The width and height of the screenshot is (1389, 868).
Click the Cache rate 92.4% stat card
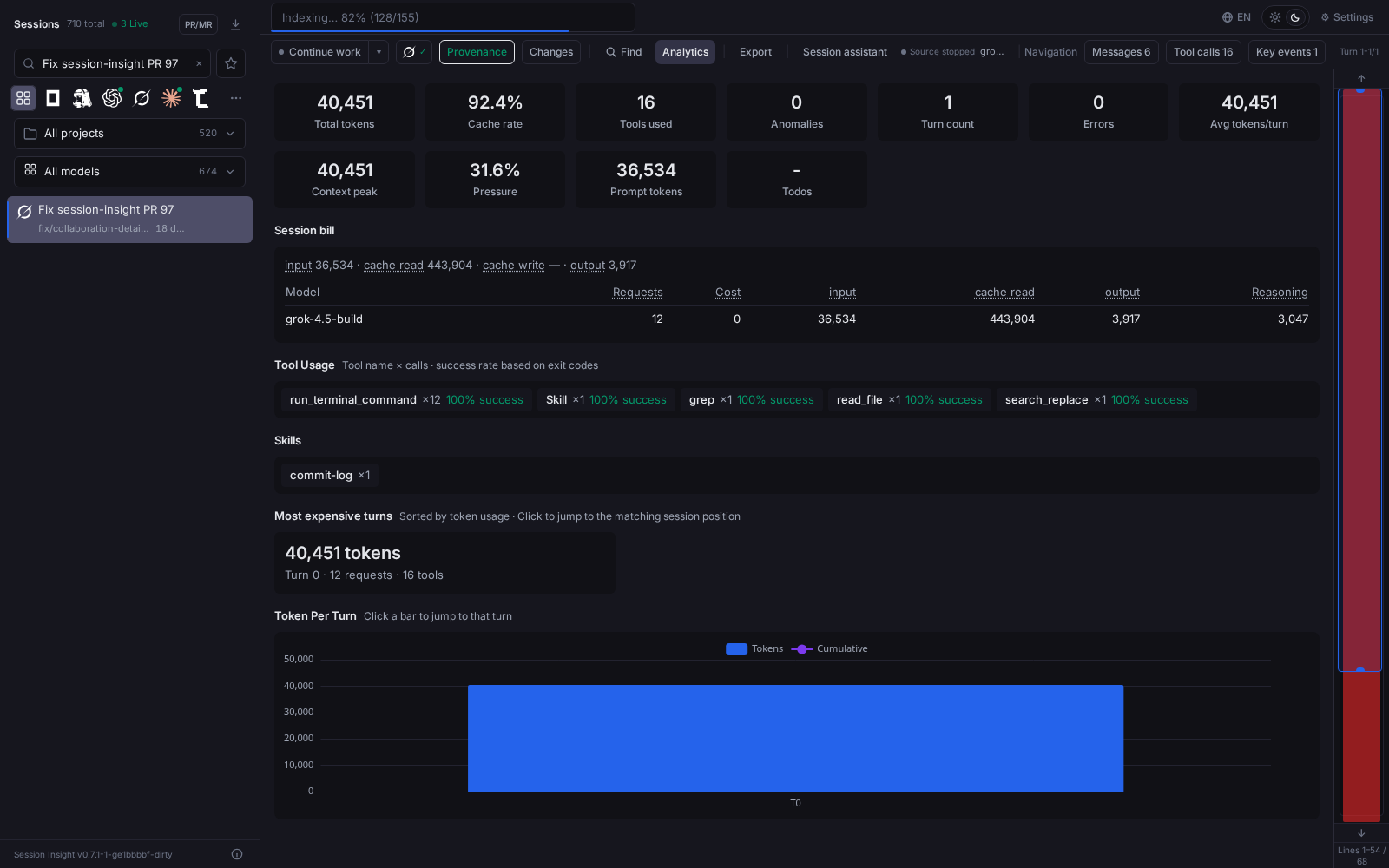(495, 112)
